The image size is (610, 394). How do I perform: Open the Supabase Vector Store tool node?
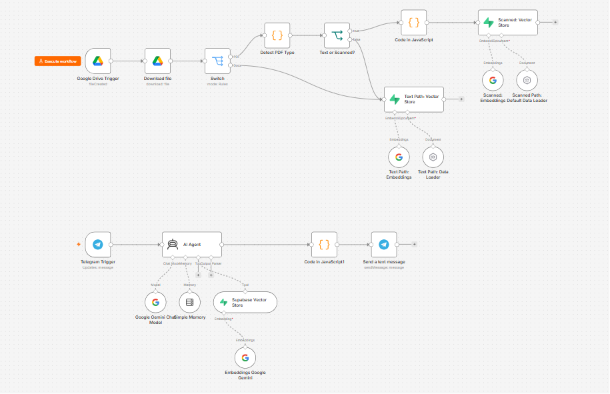pos(245,302)
